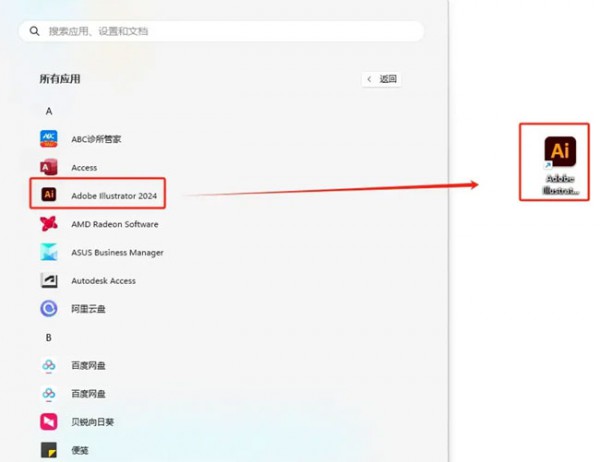The width and height of the screenshot is (600, 462).
Task: Click the ABC诊所管家 app icon
Action: tap(49, 139)
